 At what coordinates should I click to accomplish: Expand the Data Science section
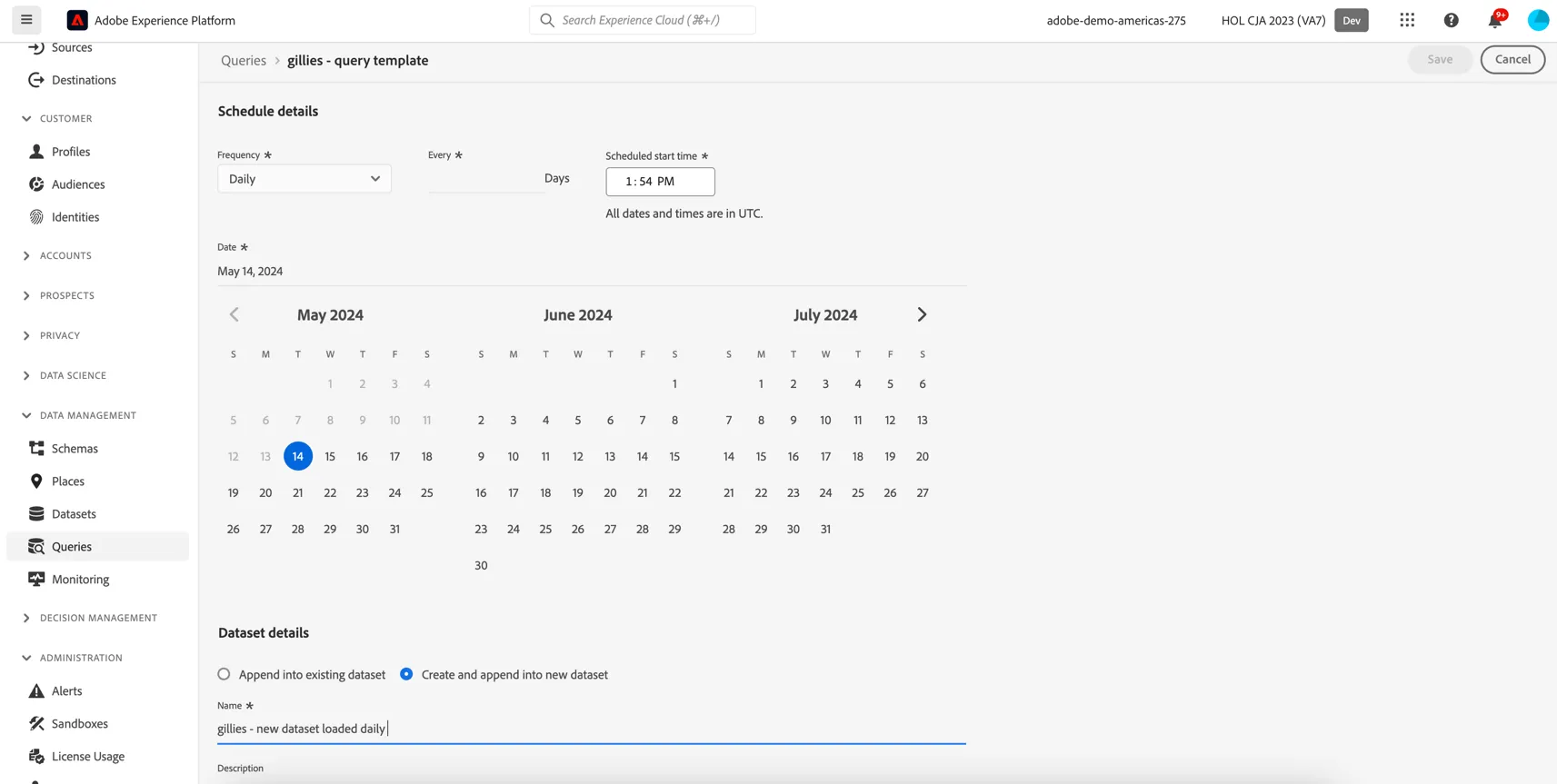point(26,376)
